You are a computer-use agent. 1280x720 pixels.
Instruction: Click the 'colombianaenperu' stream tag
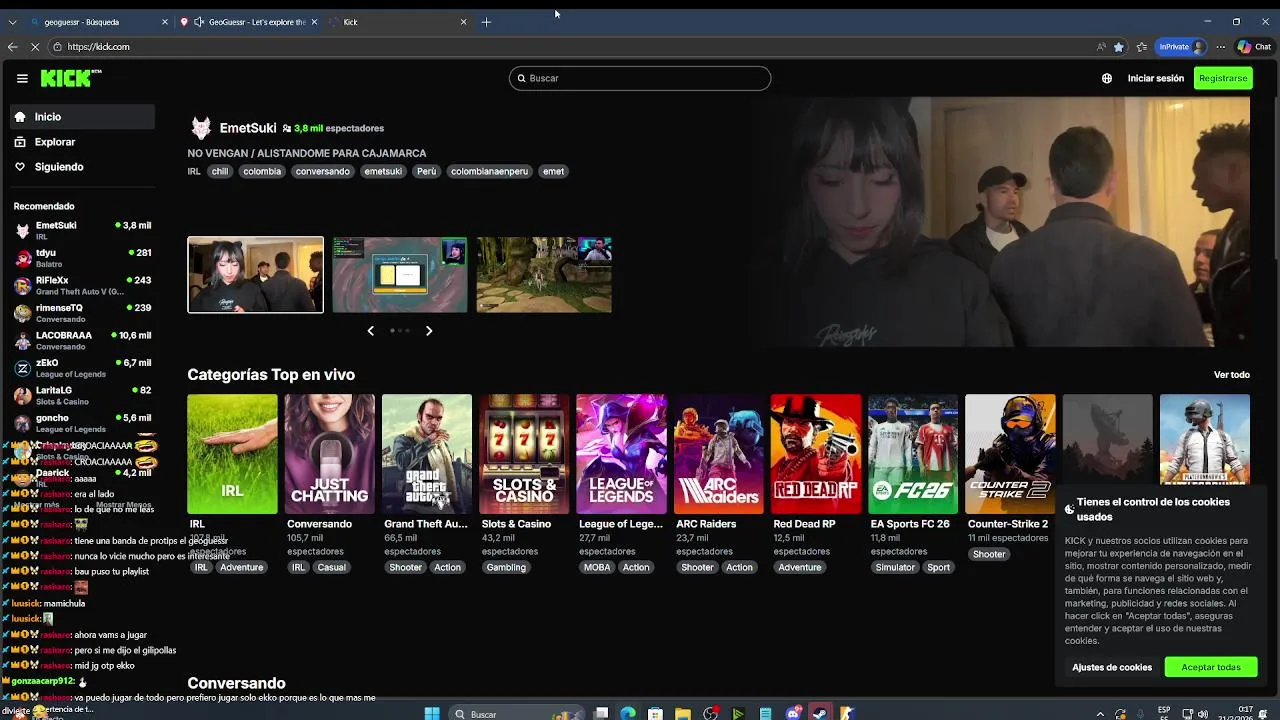pyautogui.click(x=489, y=171)
